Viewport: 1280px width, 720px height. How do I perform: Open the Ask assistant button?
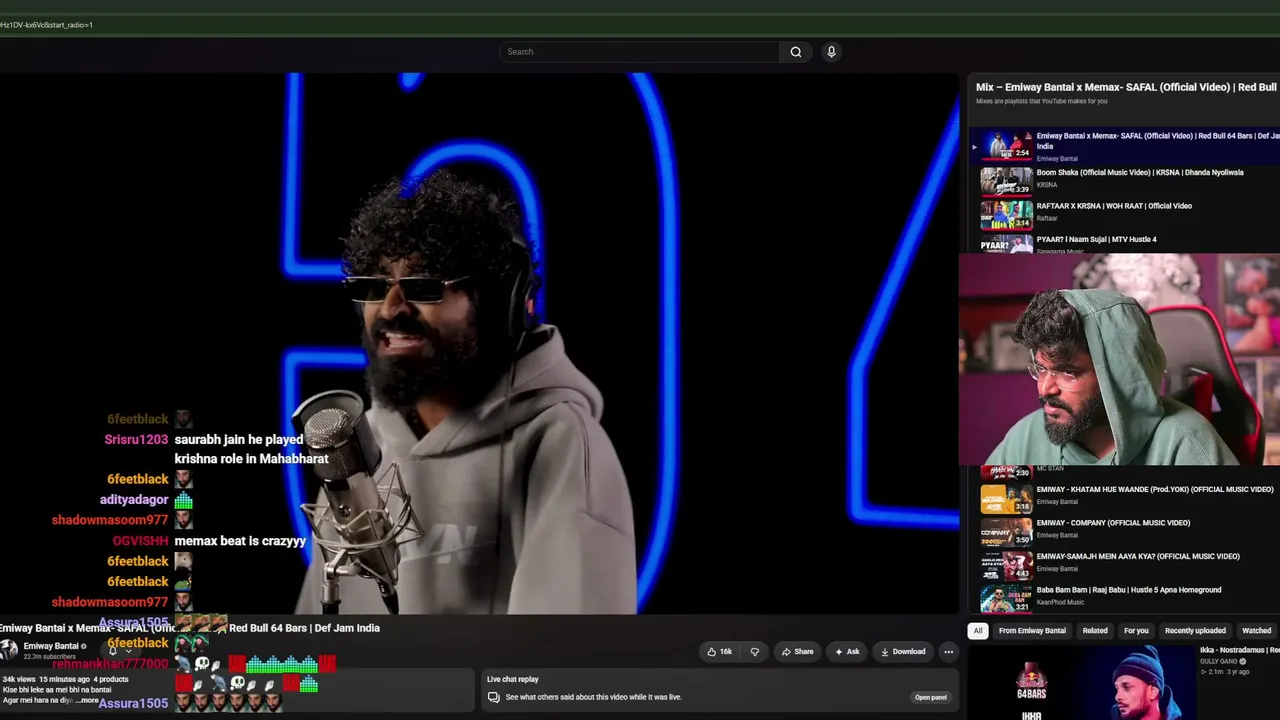(x=847, y=652)
